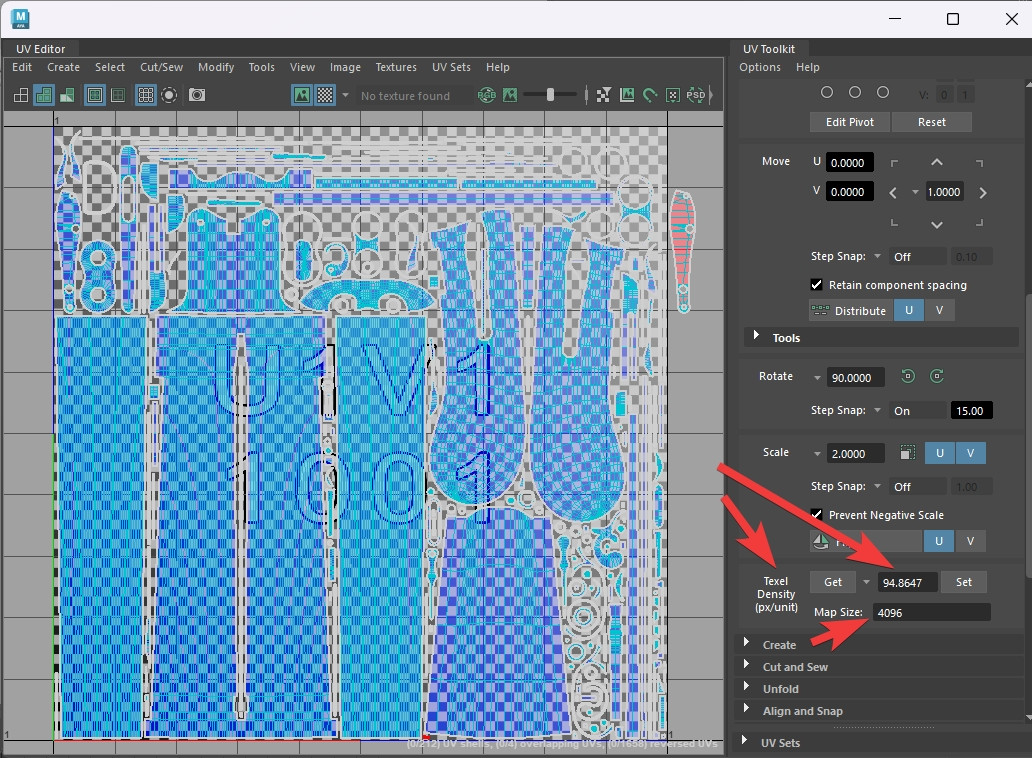Click the texel density 94.8647 field
This screenshot has width=1032, height=758.
tap(908, 583)
